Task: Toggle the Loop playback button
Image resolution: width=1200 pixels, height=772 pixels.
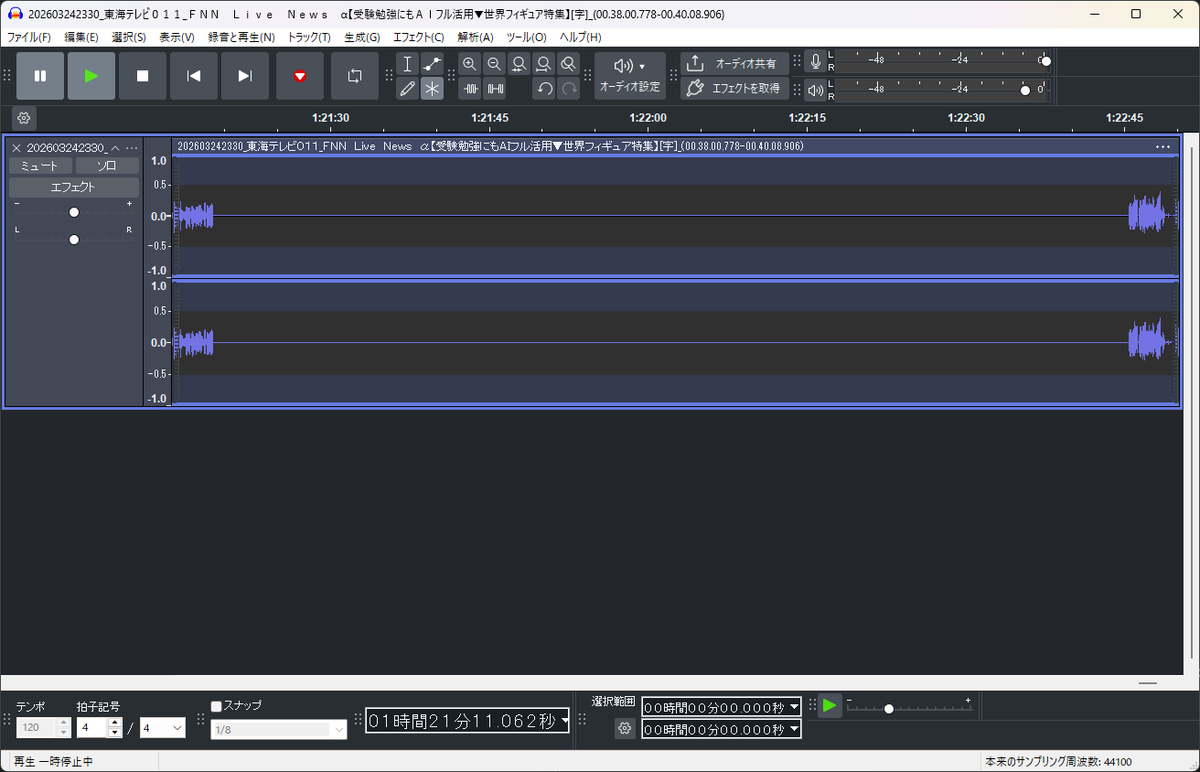Action: click(x=355, y=76)
